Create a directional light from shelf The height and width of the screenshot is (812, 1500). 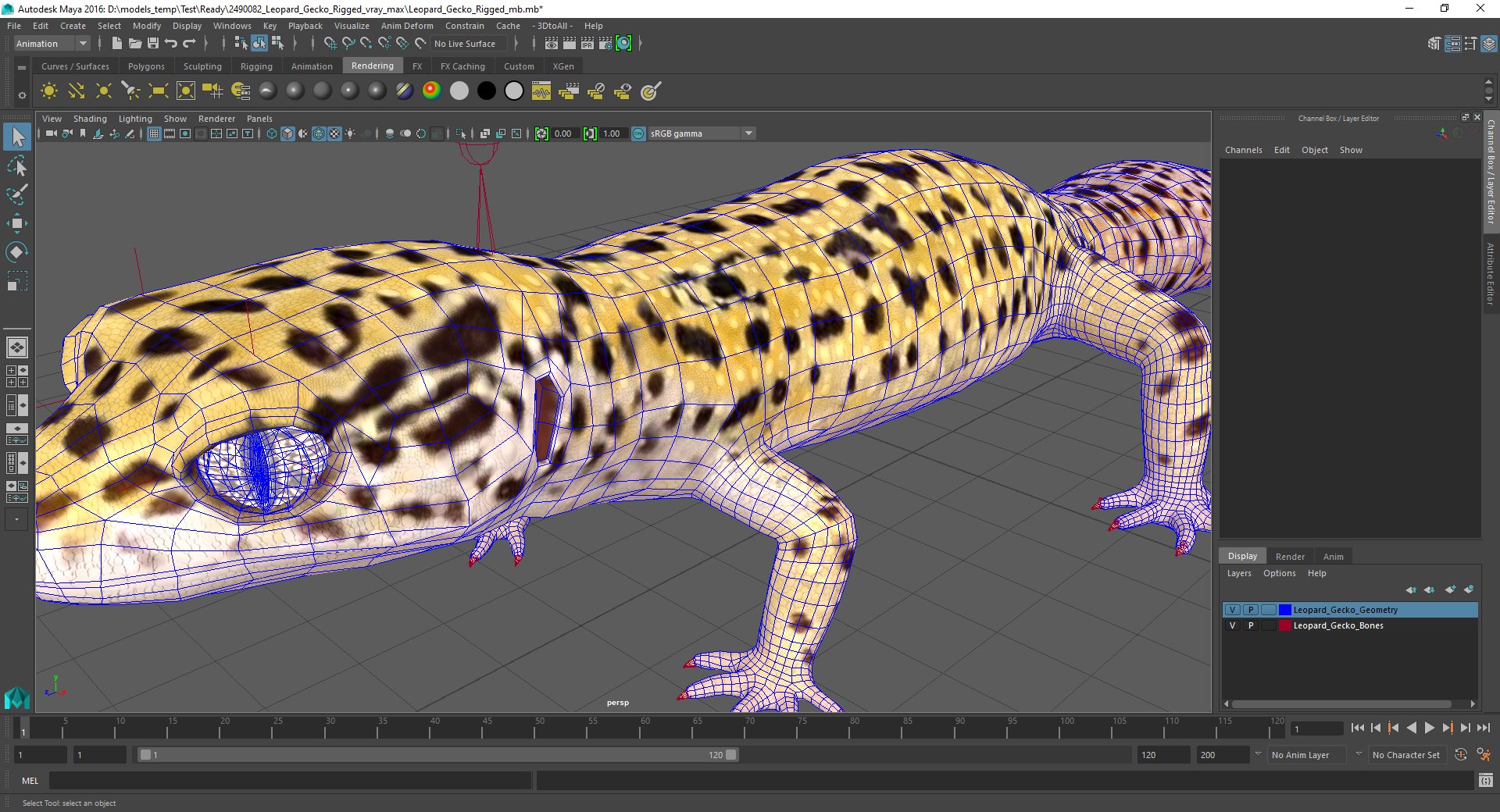(76, 91)
